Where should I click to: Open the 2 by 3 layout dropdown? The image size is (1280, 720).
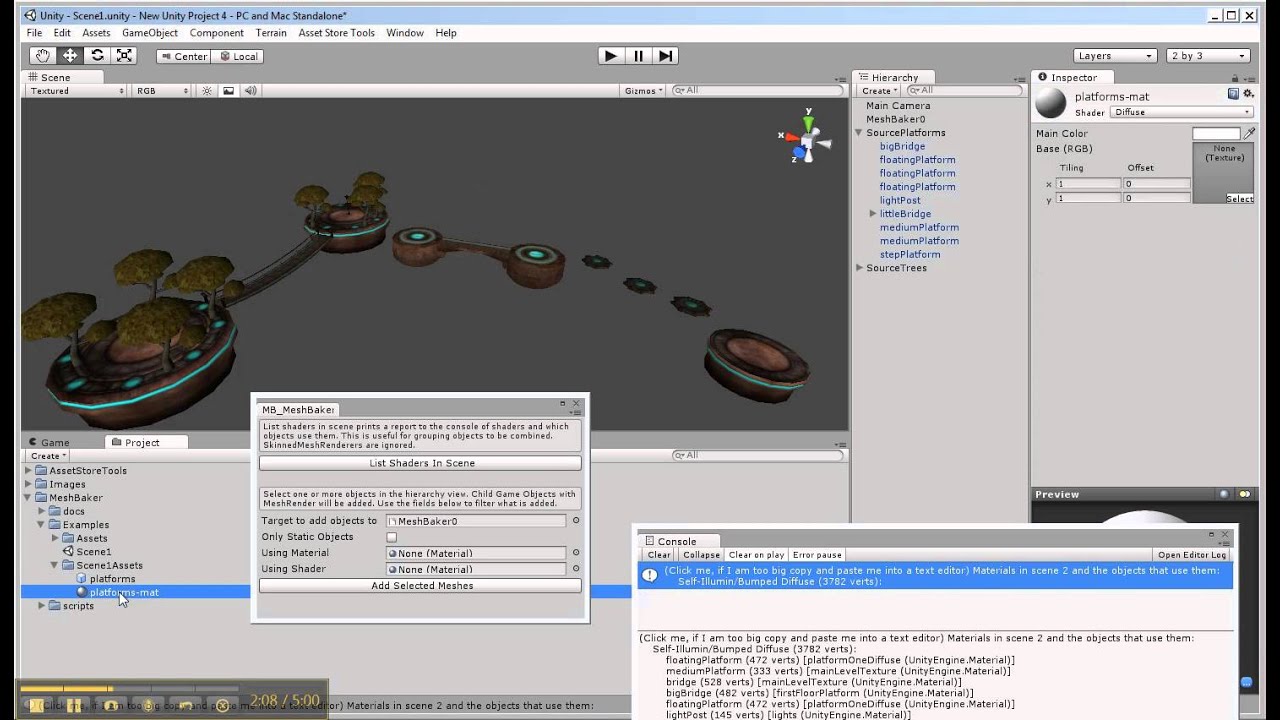1208,56
